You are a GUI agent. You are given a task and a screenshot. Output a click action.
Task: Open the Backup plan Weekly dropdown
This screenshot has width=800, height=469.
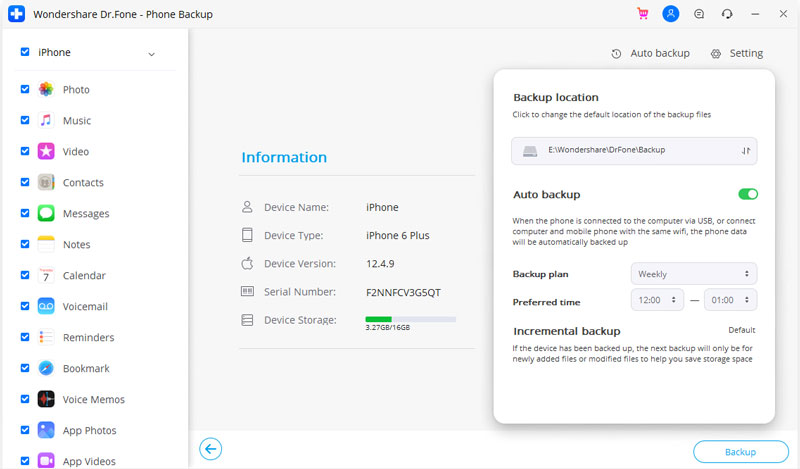(694, 274)
